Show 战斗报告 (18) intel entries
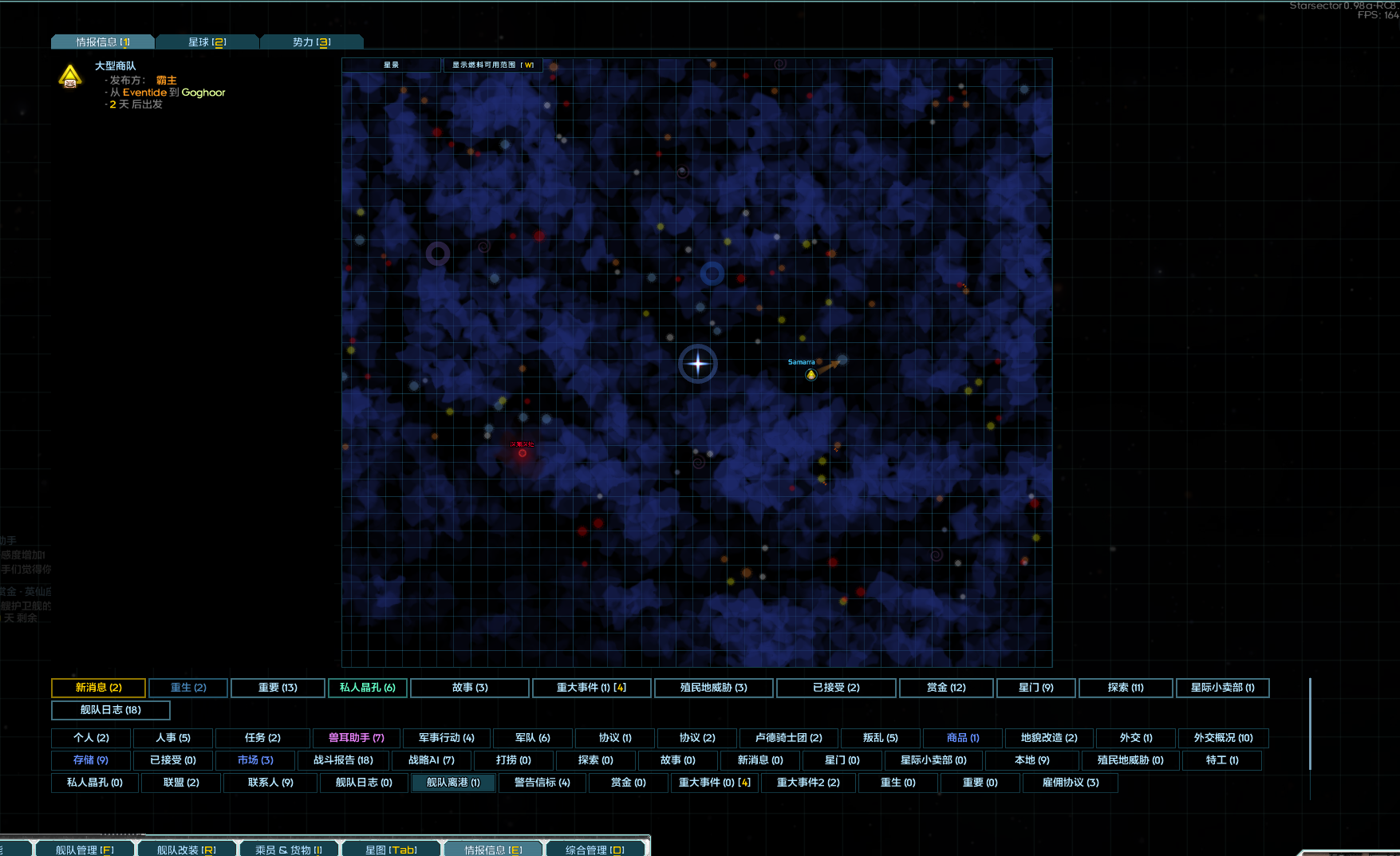Image resolution: width=1400 pixels, height=856 pixels. tap(343, 760)
